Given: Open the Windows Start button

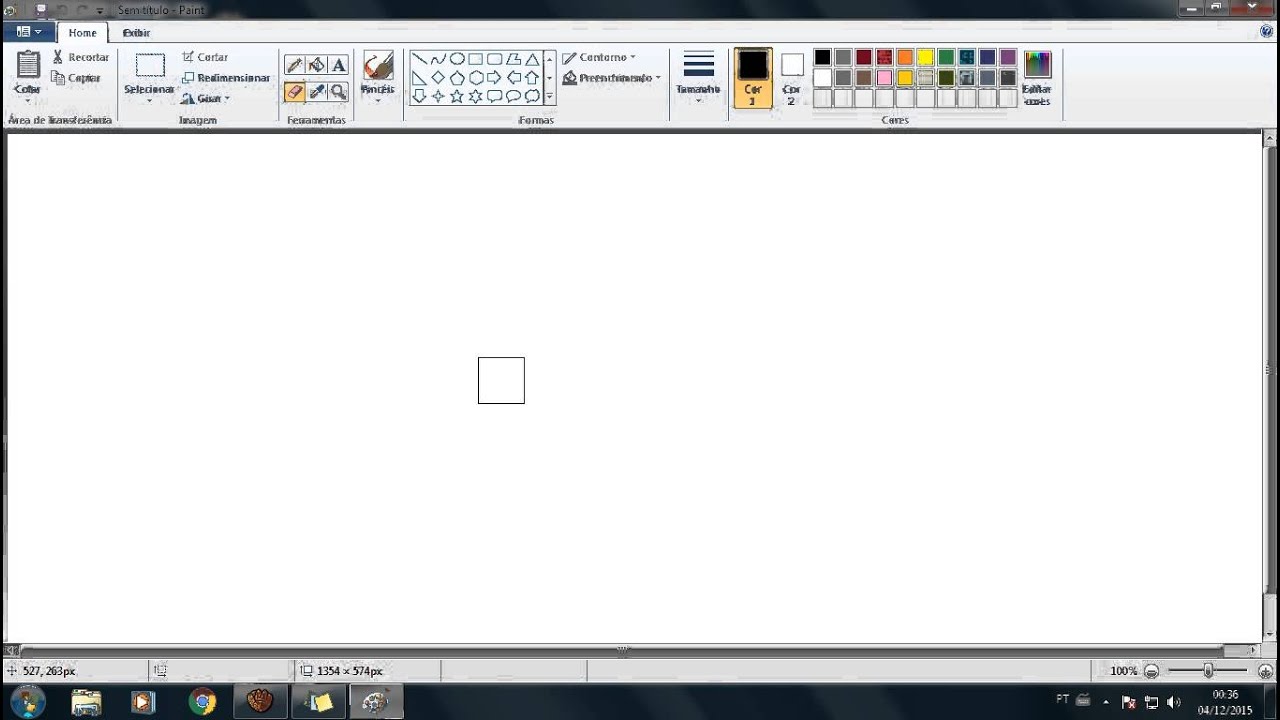Looking at the screenshot, I should point(27,702).
